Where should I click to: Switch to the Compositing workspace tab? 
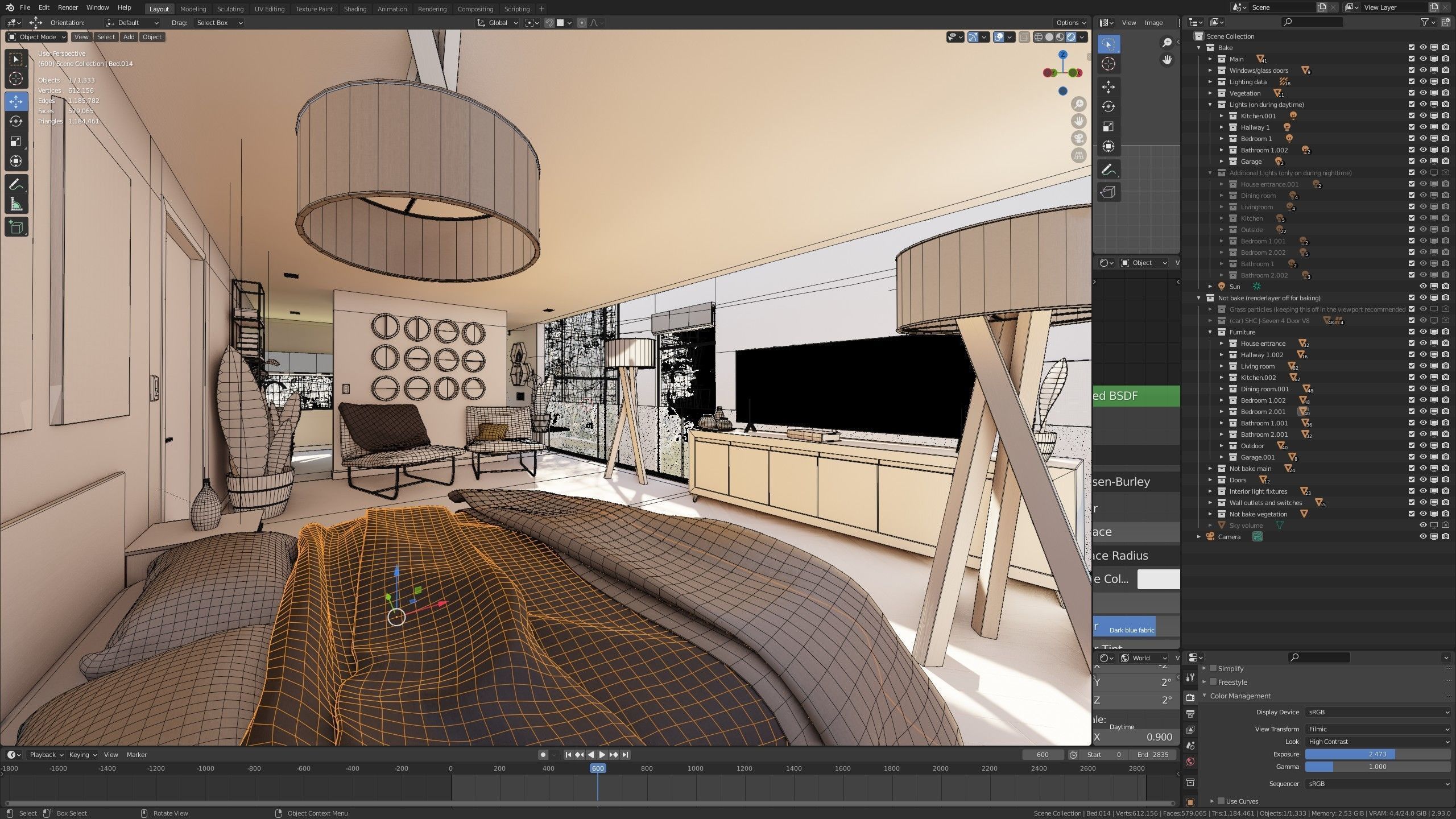pyautogui.click(x=475, y=9)
